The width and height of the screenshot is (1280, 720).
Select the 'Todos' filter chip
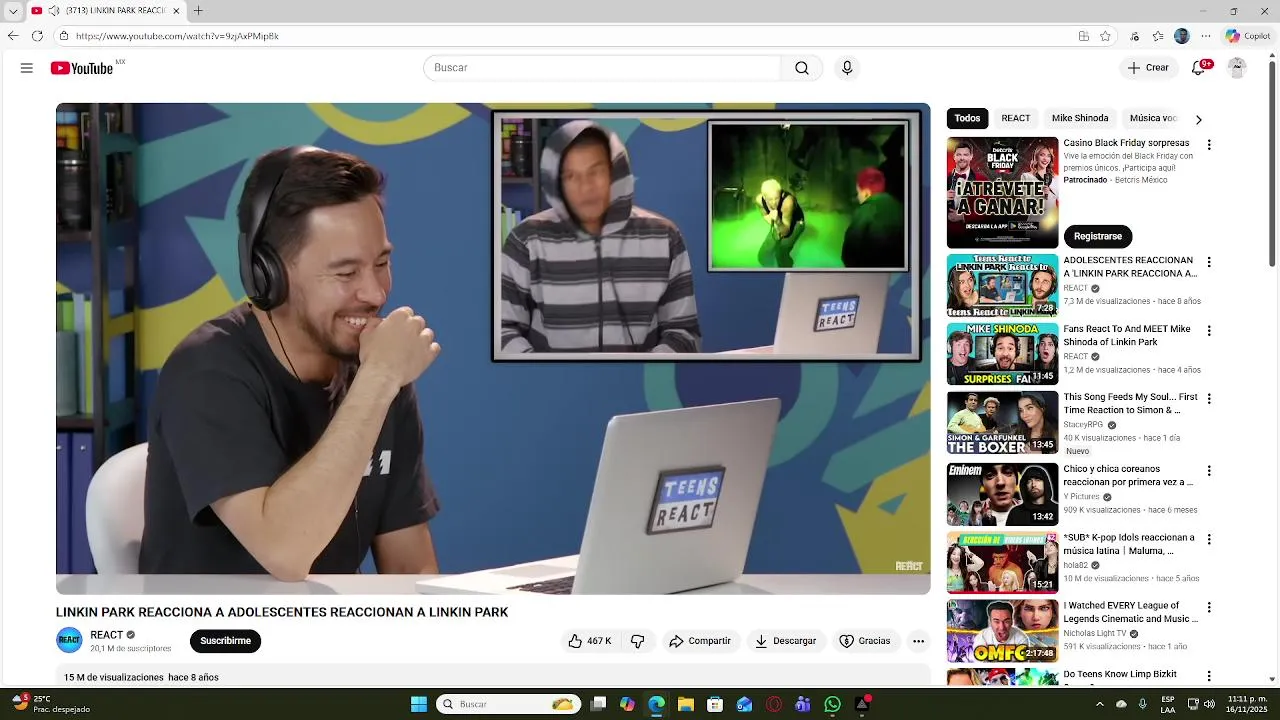pyautogui.click(x=967, y=118)
